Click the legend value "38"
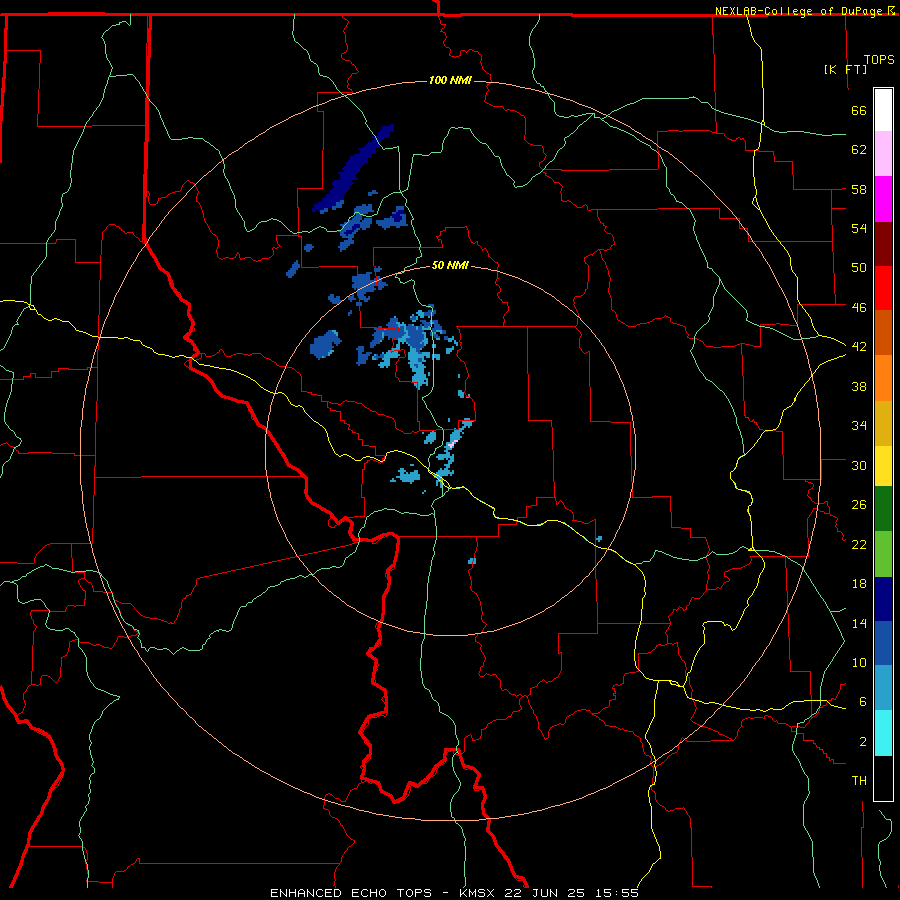900x900 pixels. tap(859, 386)
